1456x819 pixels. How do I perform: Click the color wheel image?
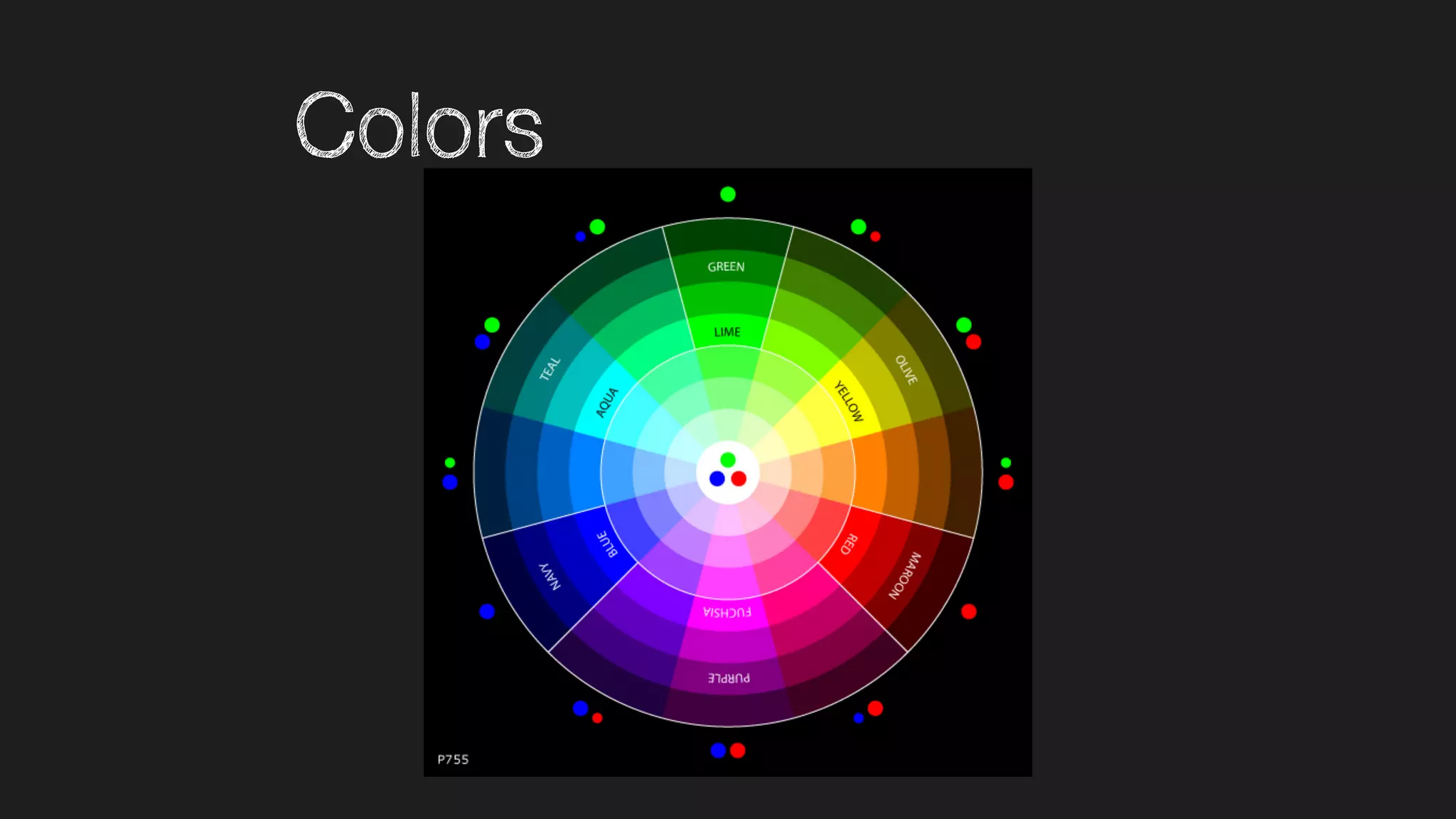coord(728,472)
